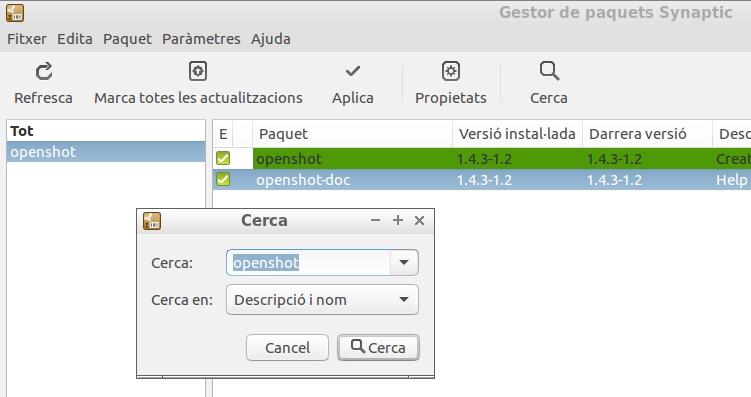Open the Fitxer menu
Image resolution: width=751 pixels, height=397 pixels.
tap(27, 39)
